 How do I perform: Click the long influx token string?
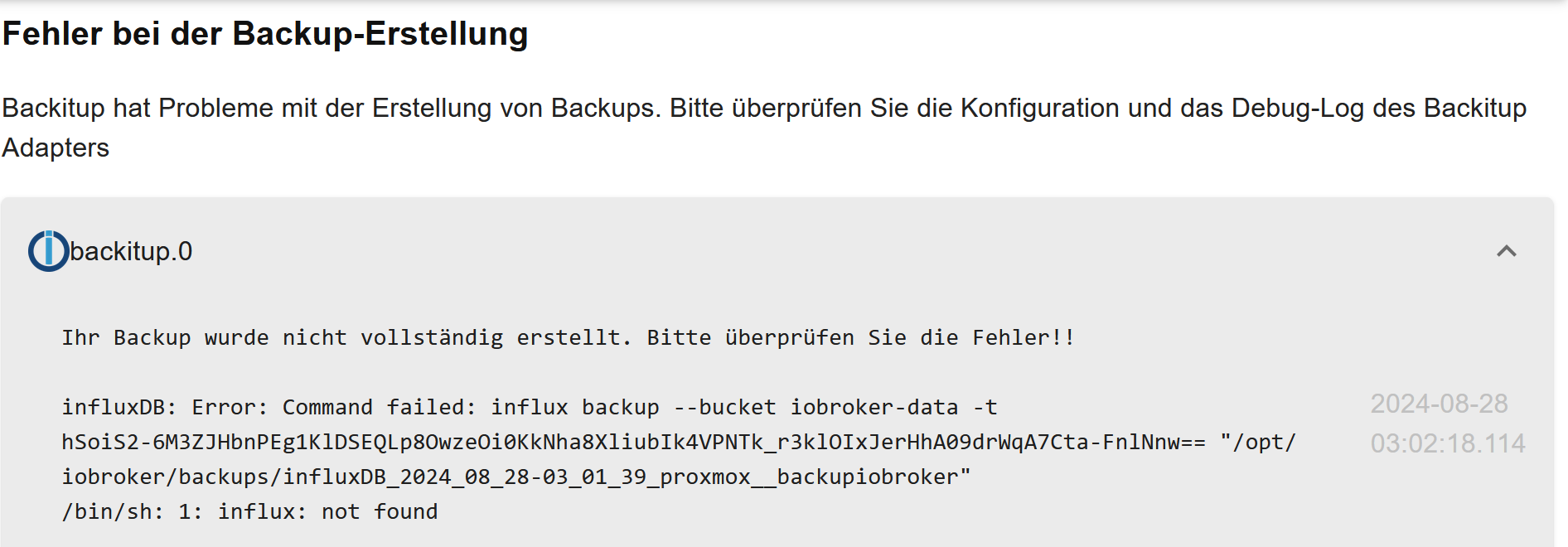634,443
